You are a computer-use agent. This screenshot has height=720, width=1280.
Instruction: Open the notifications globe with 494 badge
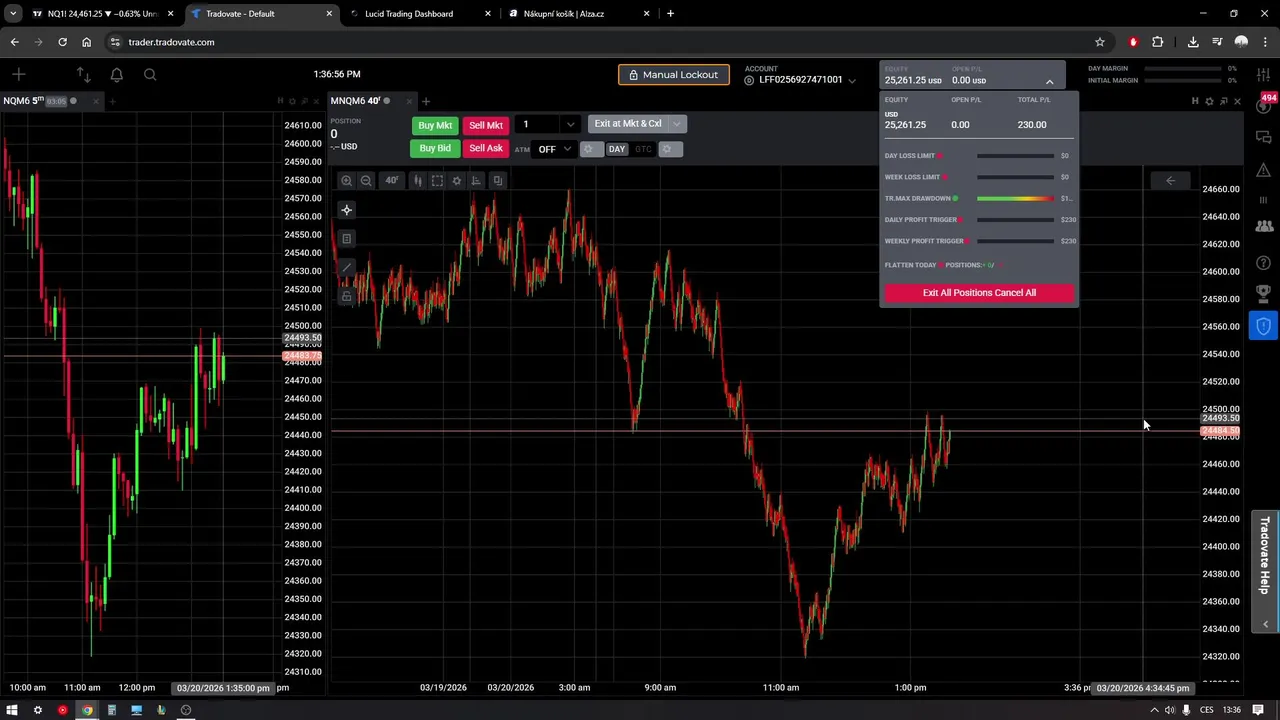[1264, 105]
